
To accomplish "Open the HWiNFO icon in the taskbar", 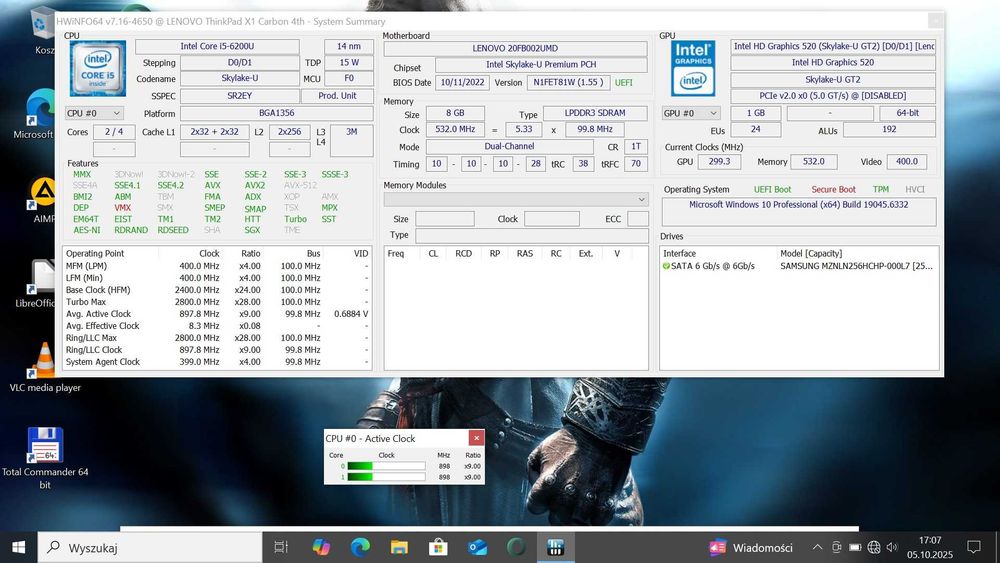I will click(556, 547).
